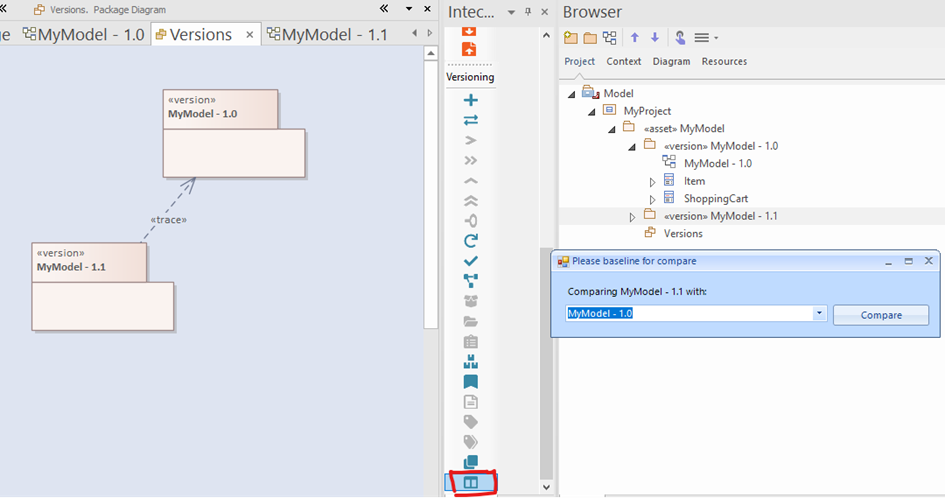945x498 pixels.
Task: Click the diagram canvas scroll-up arrow
Action: (430, 54)
